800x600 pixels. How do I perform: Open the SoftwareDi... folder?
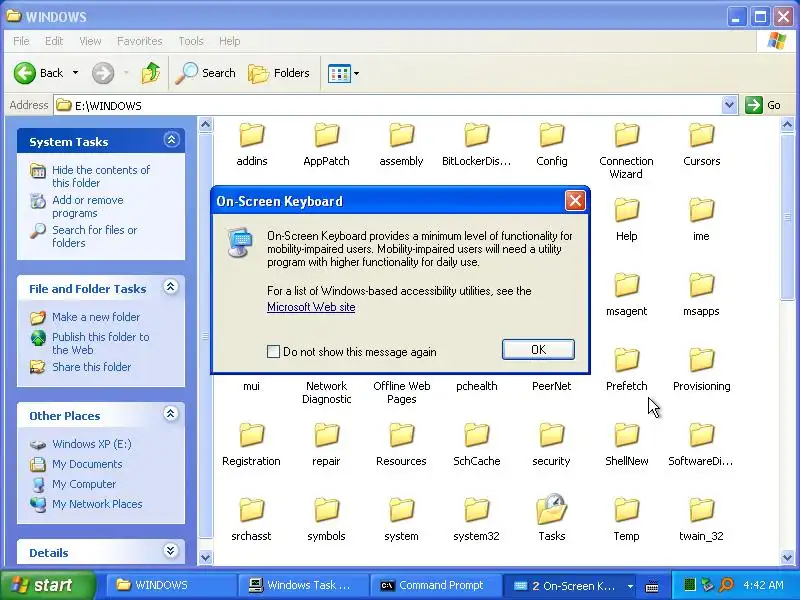tap(702, 445)
